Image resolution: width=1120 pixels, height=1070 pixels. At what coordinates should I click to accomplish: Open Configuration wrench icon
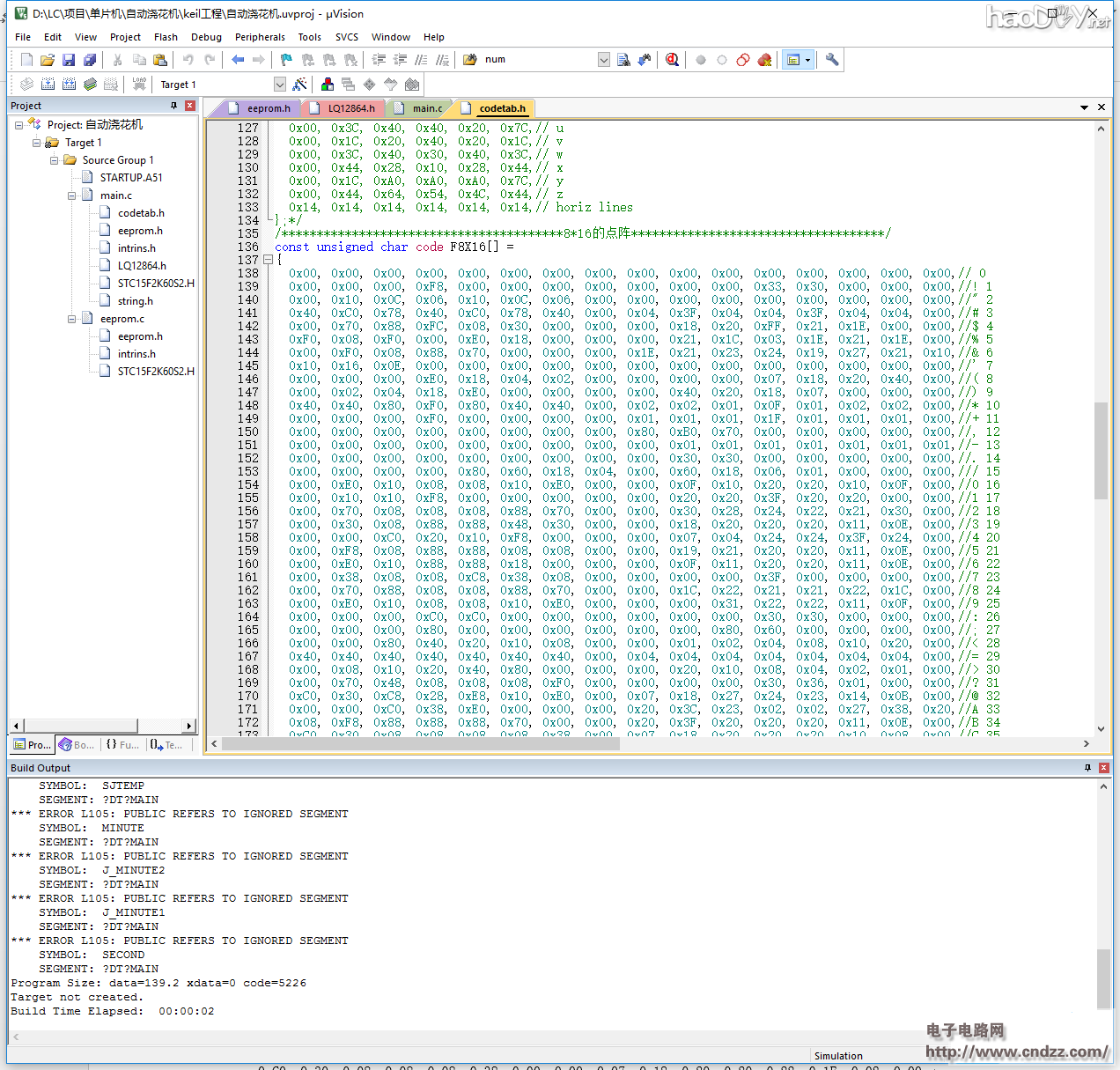tap(832, 60)
